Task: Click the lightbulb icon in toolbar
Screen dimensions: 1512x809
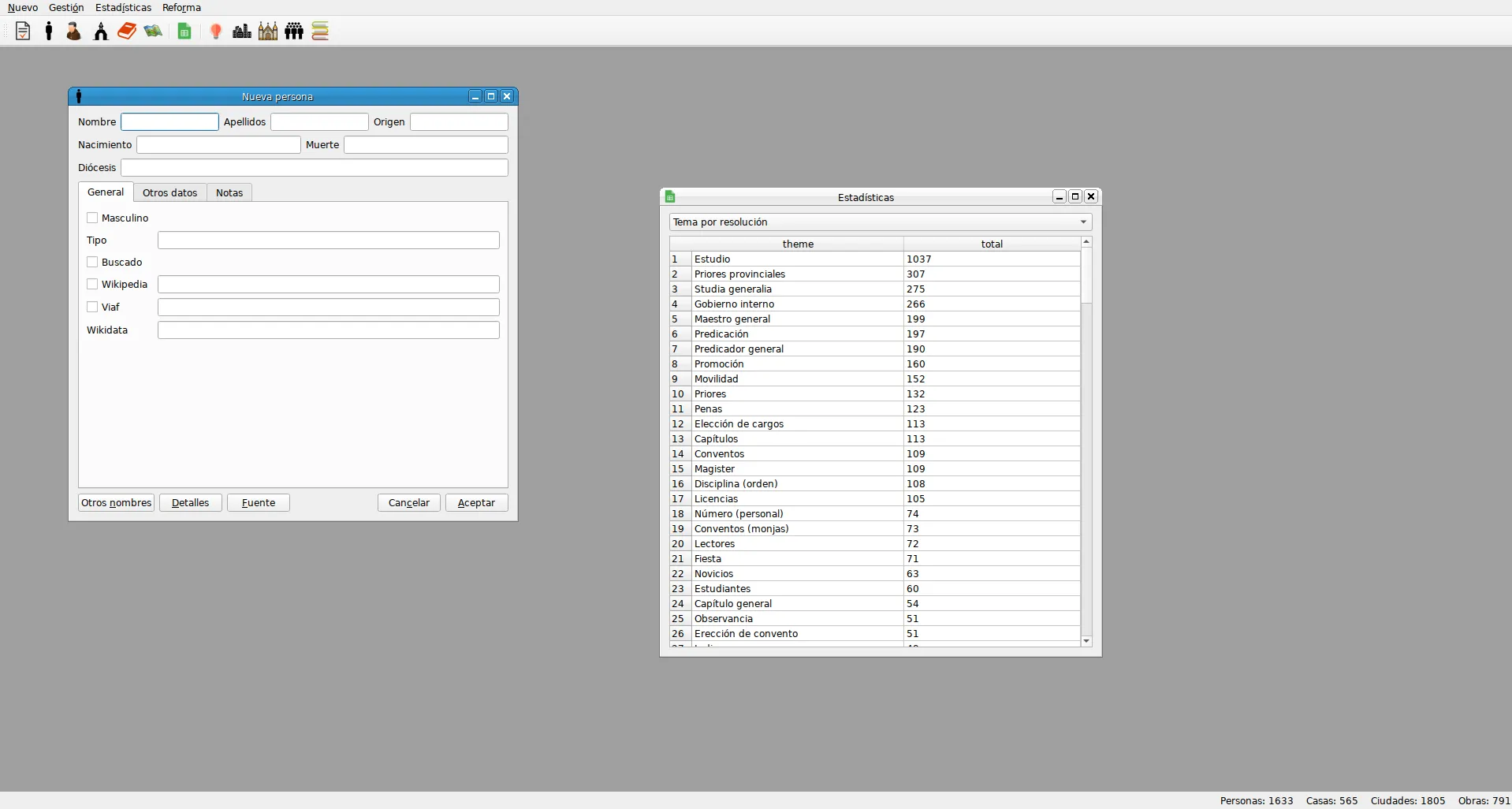Action: click(x=216, y=31)
